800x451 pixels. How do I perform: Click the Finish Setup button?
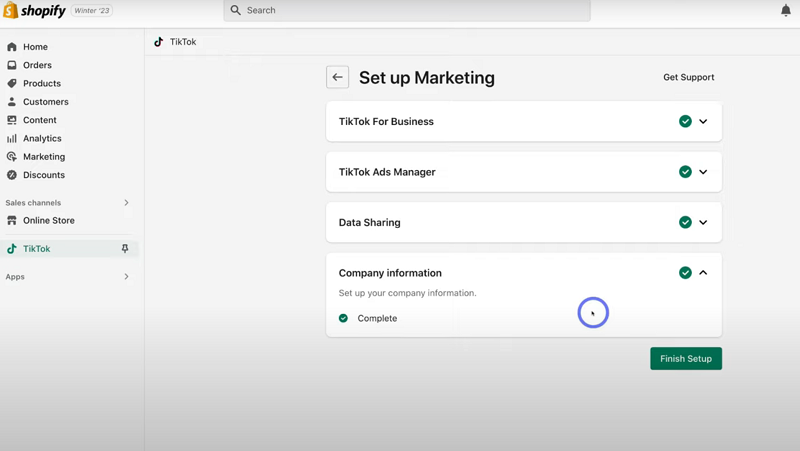(686, 359)
